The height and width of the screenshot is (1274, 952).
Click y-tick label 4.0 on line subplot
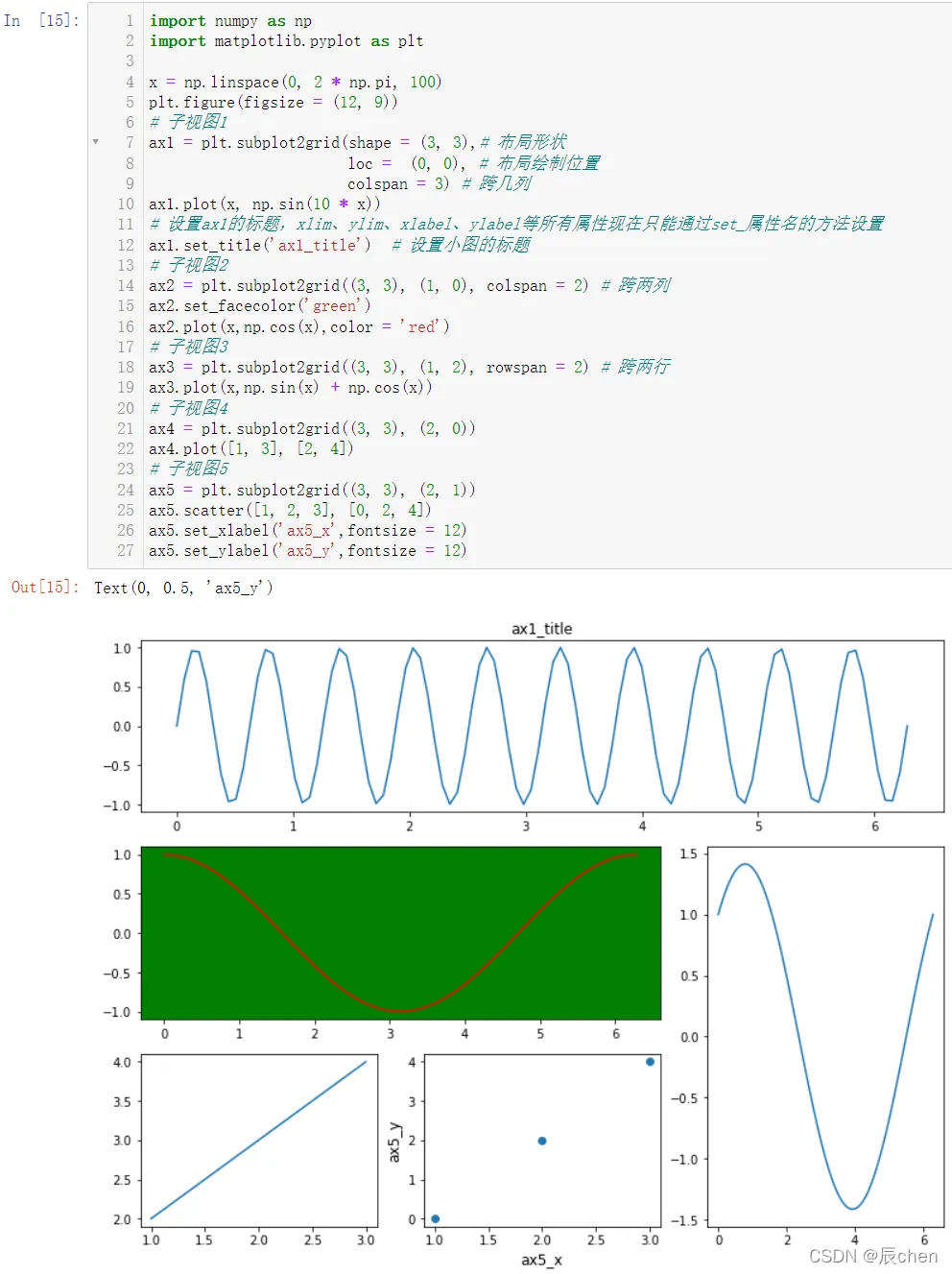pos(122,1063)
